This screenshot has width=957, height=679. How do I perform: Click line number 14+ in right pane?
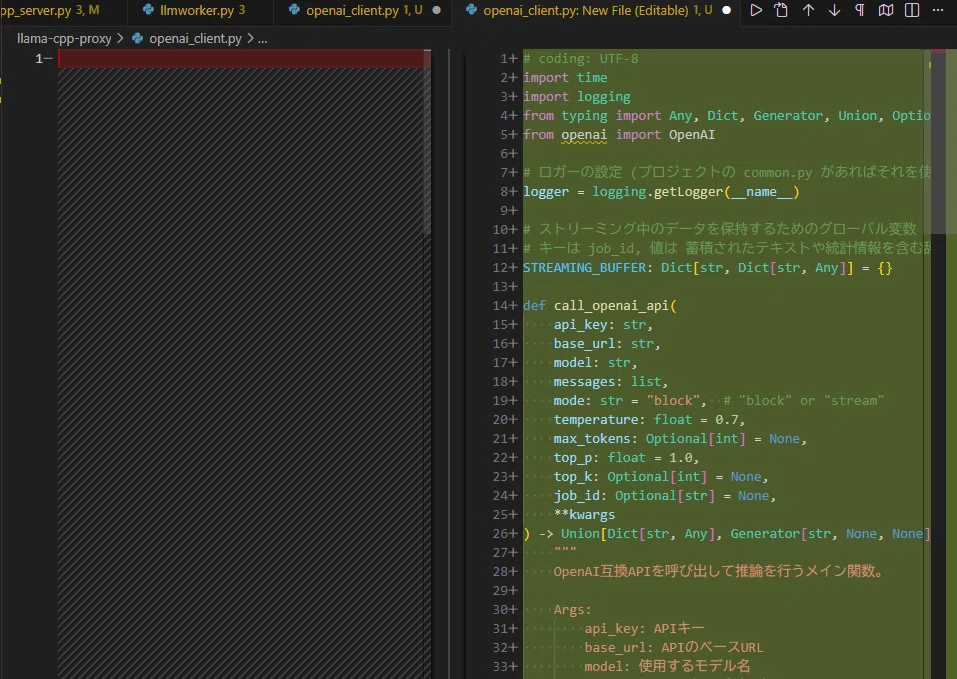tap(505, 306)
